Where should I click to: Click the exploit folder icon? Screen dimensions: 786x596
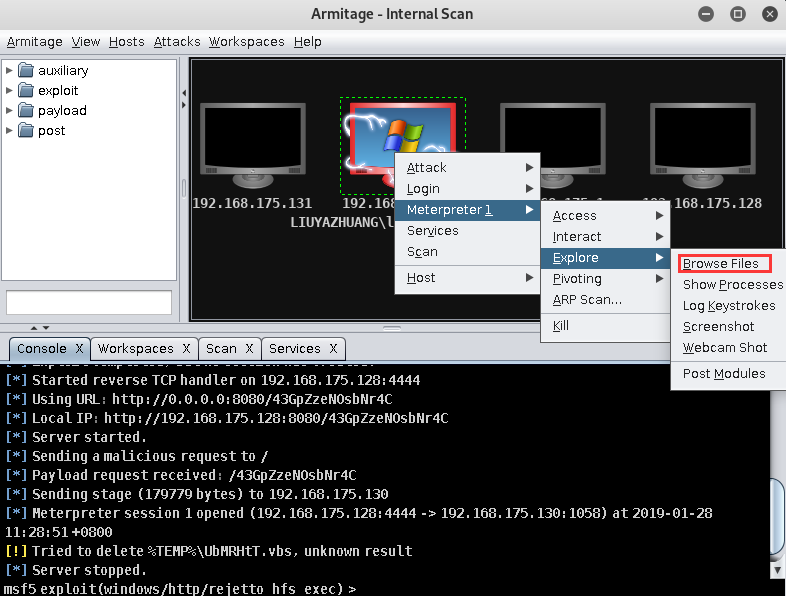tap(26, 90)
